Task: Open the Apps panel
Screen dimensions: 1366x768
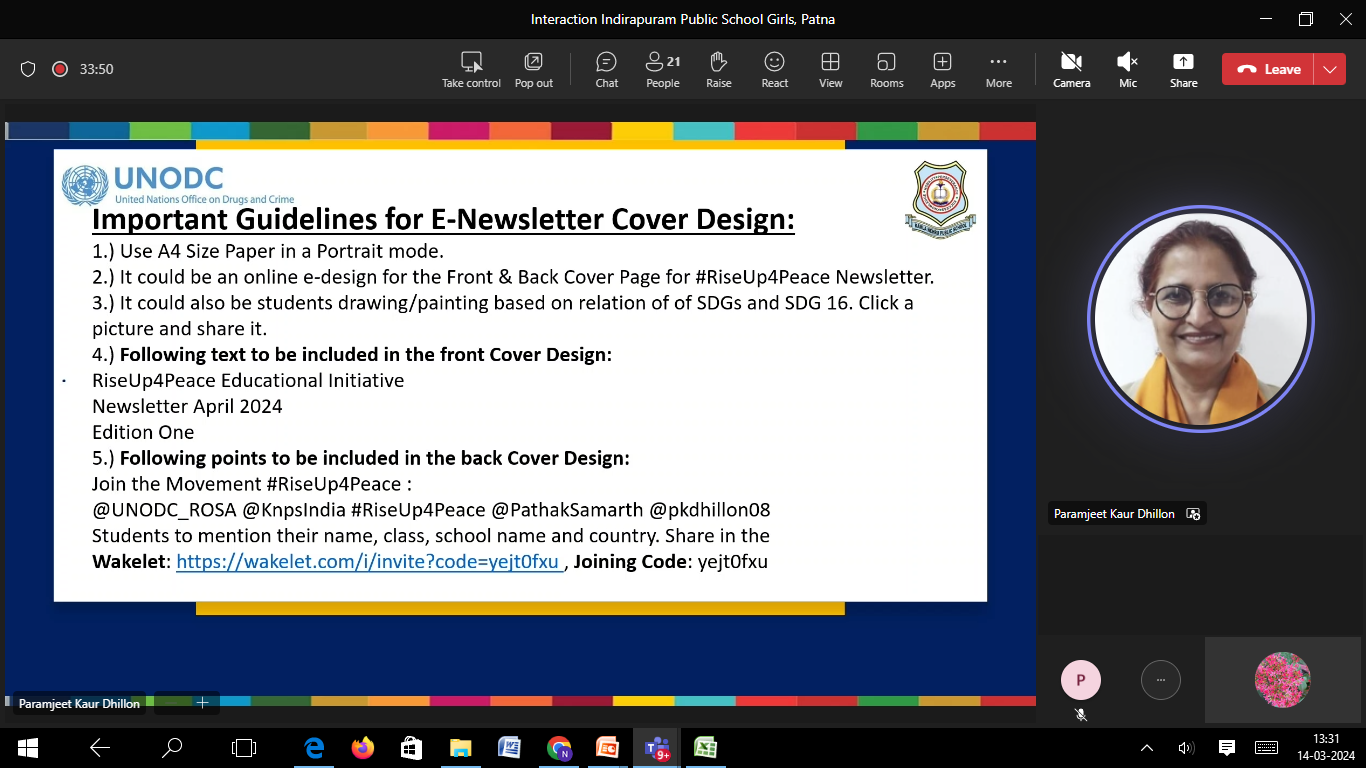Action: tap(942, 69)
